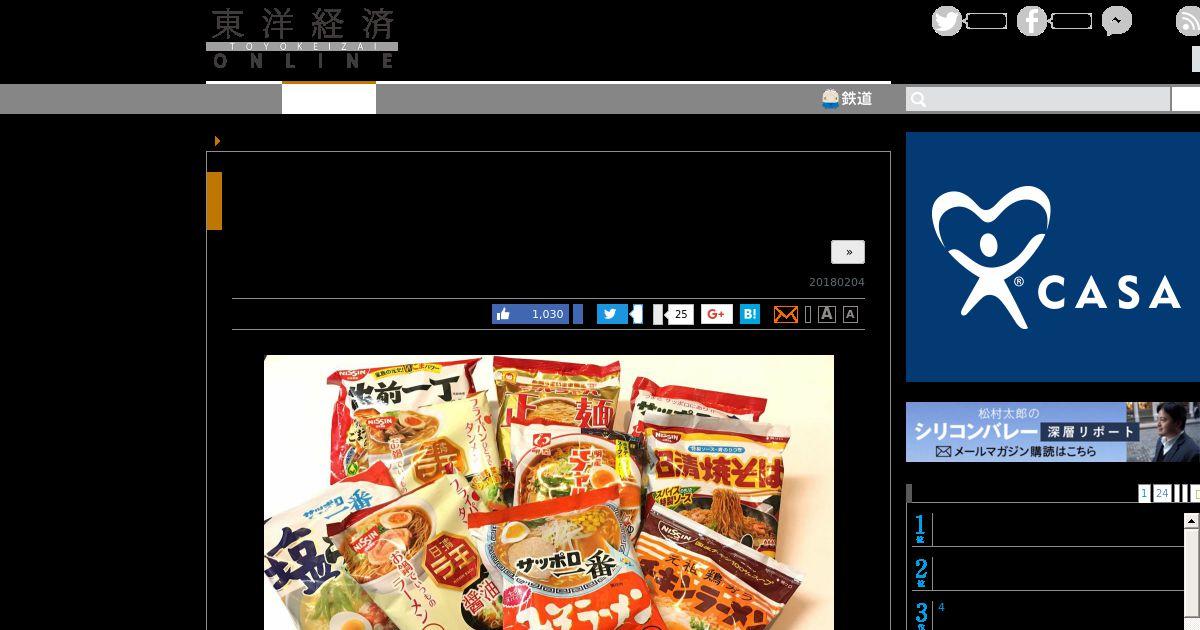
Task: Open the Messenger chat bubble icon
Action: pos(1117,21)
